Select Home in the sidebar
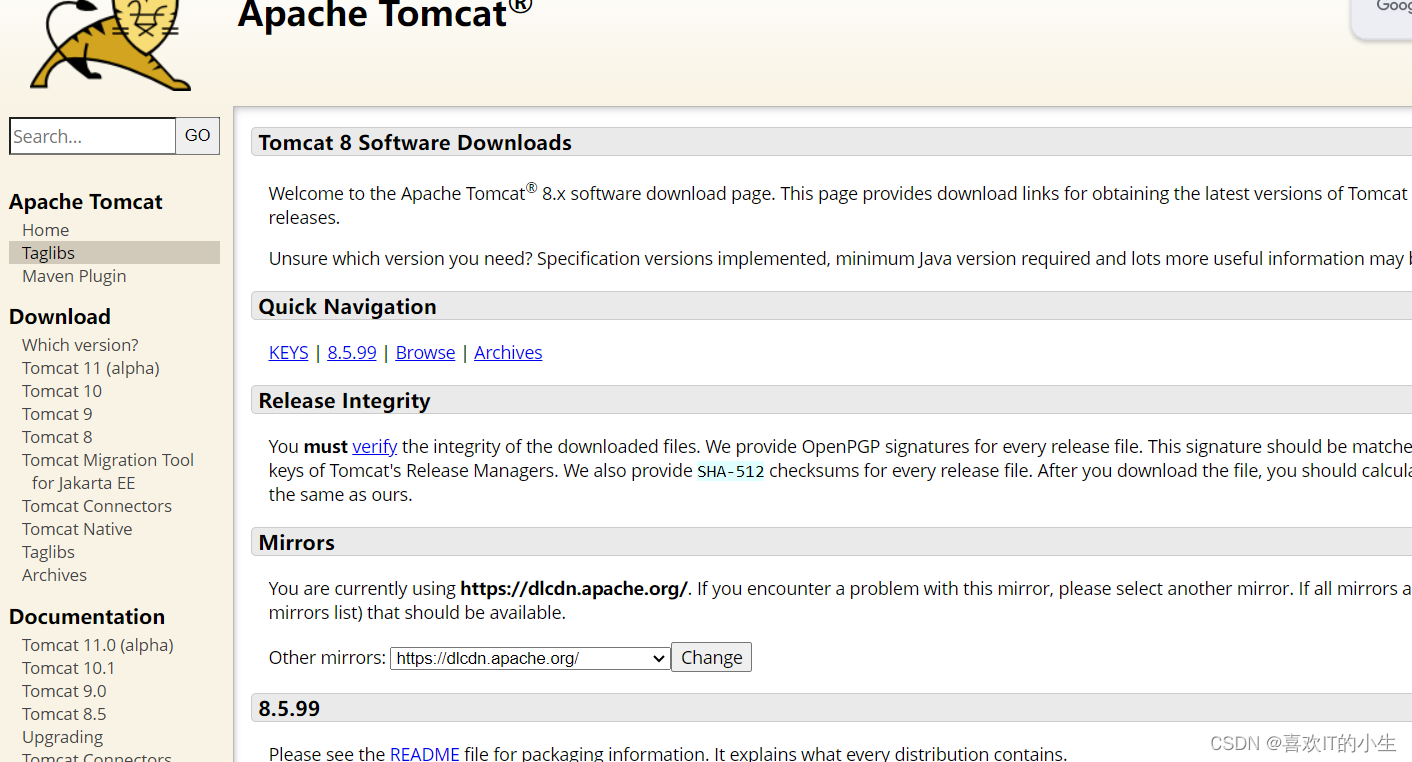 click(45, 229)
